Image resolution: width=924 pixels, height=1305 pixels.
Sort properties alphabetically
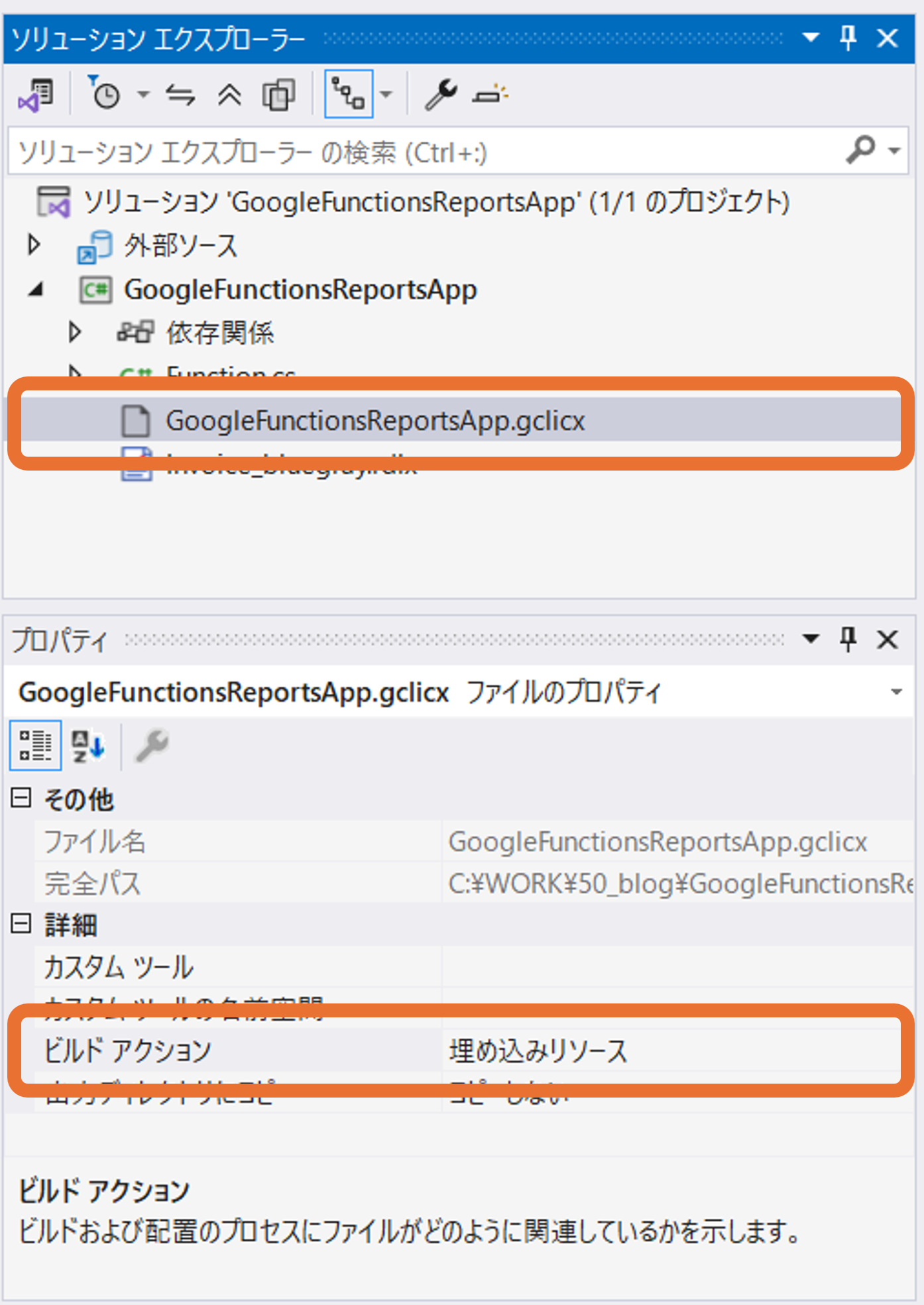click(x=88, y=746)
